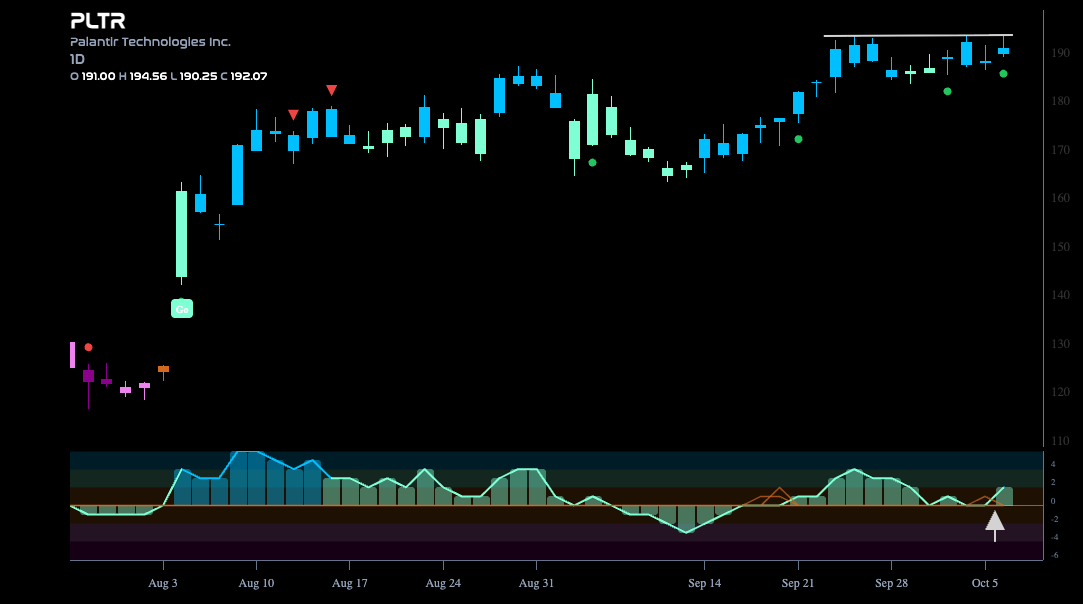Image resolution: width=1083 pixels, height=604 pixels.
Task: Click the Aug 17 date label
Action: pyautogui.click(x=349, y=583)
